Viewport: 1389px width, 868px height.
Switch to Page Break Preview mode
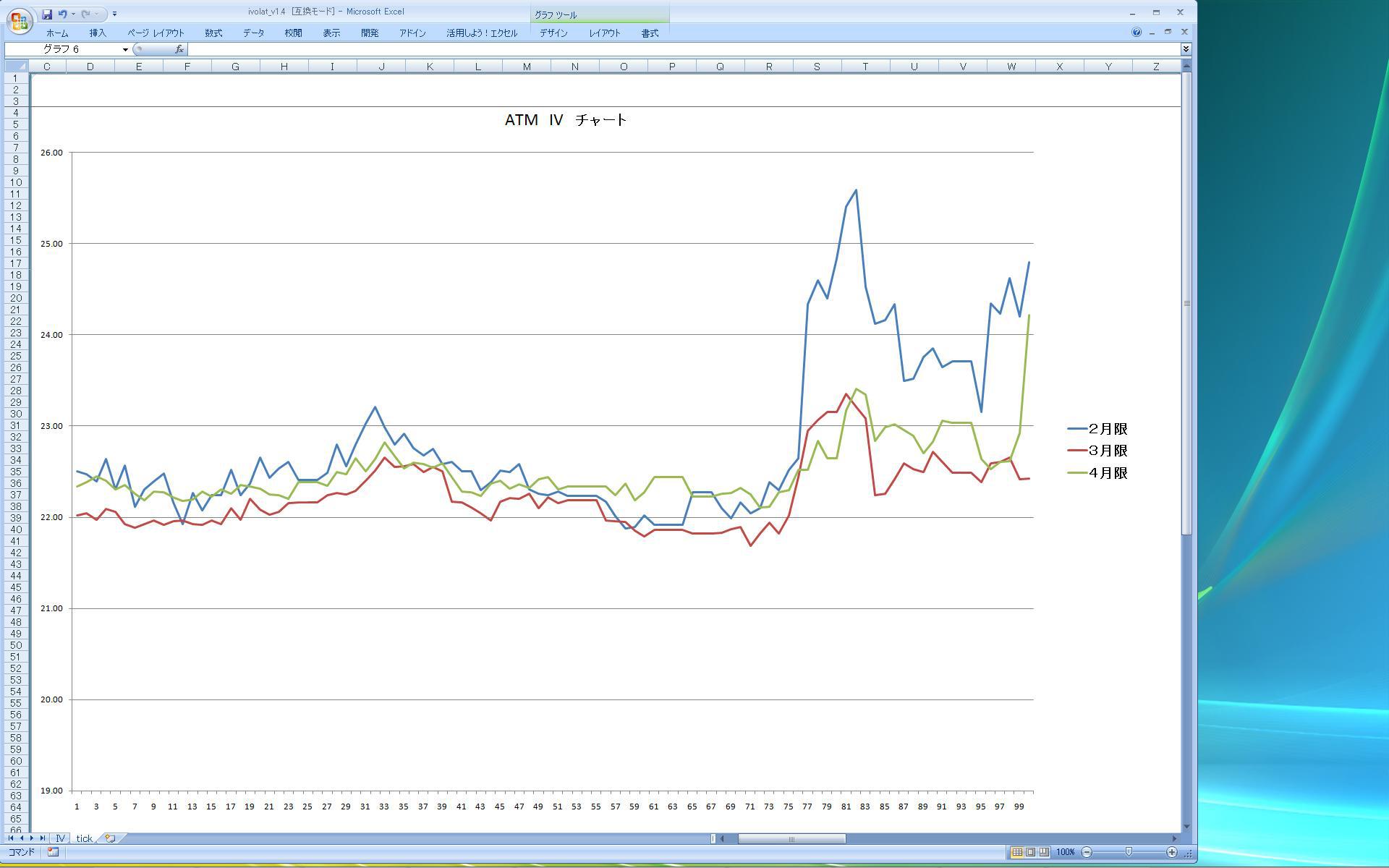(x=1043, y=852)
